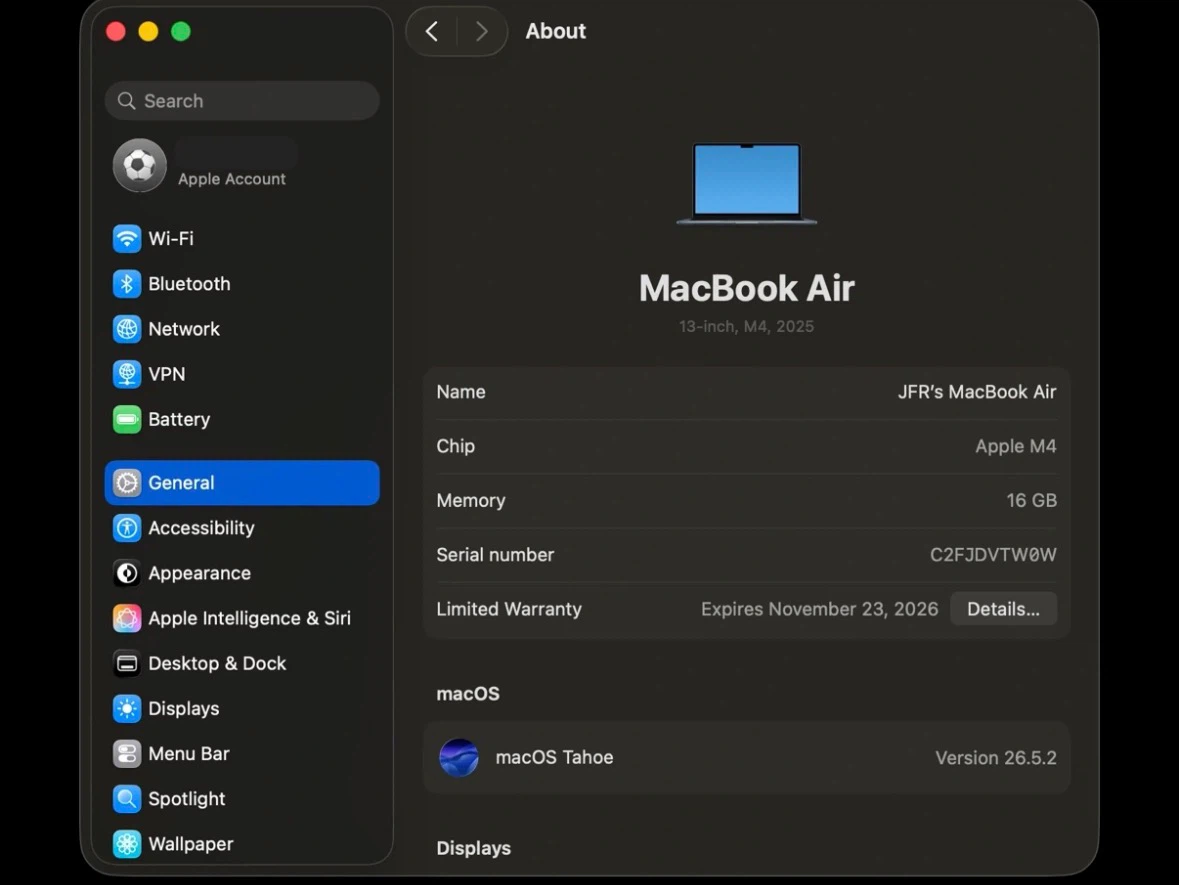Click the green Battery icon

(x=126, y=419)
